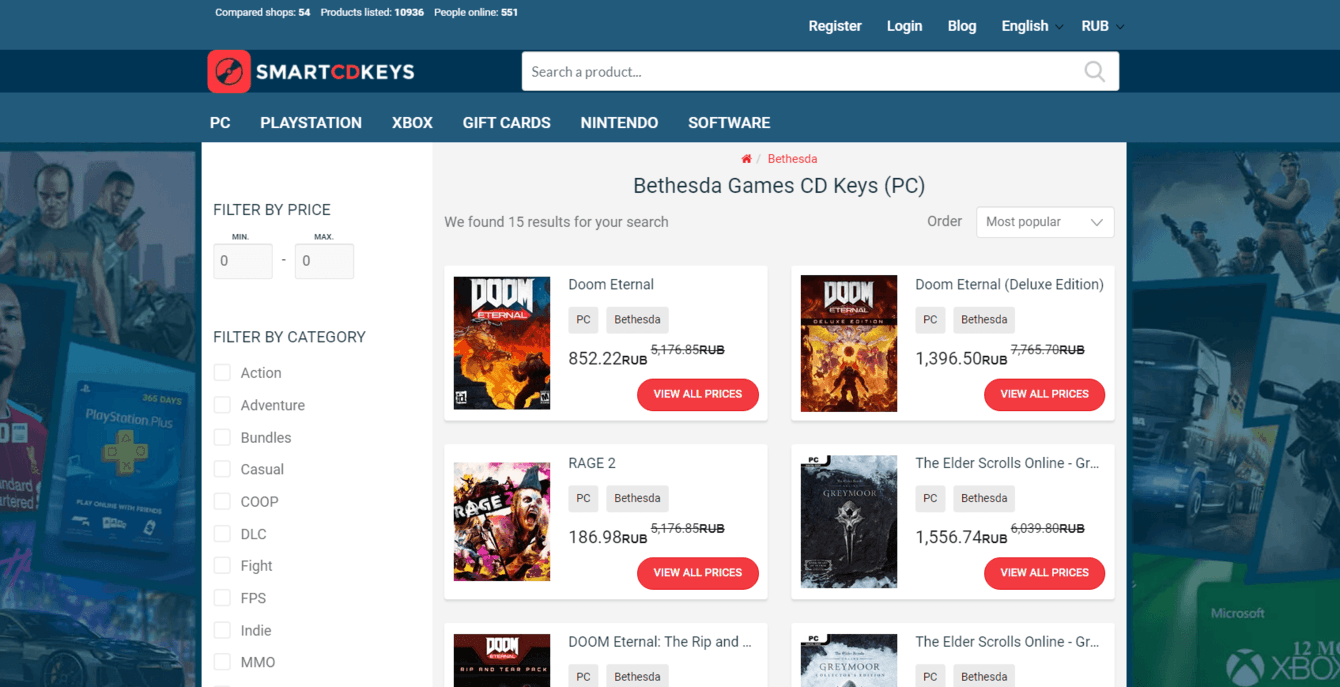Click the 1,396.50 RUB price
Image resolution: width=1340 pixels, height=687 pixels.
click(961, 358)
